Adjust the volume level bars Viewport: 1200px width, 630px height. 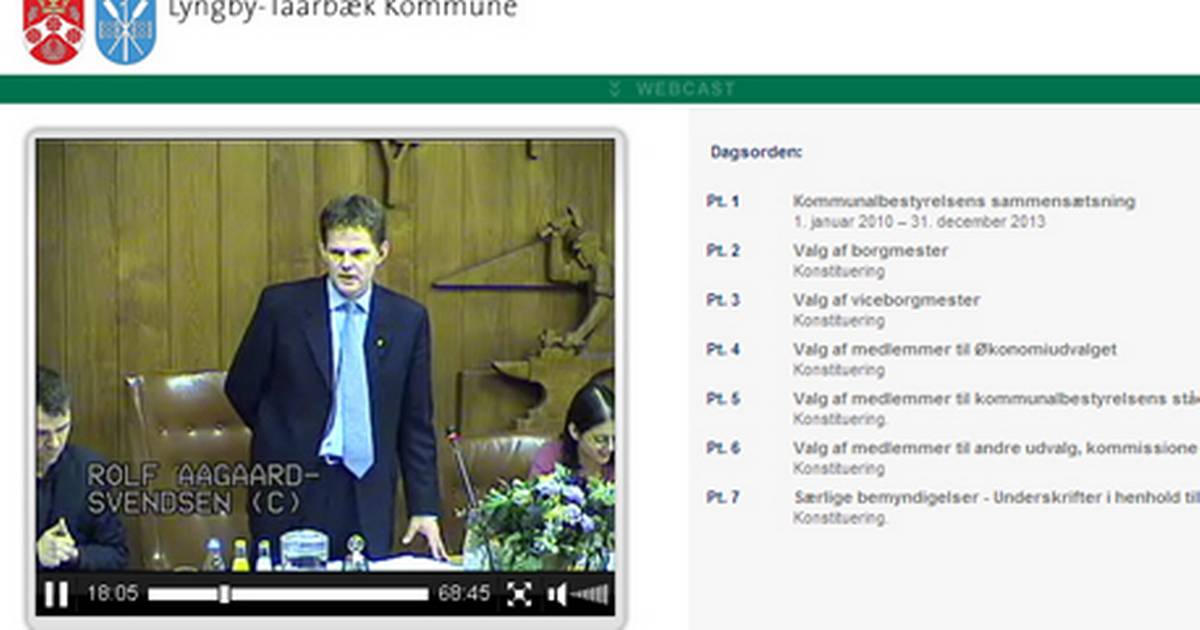(590, 595)
